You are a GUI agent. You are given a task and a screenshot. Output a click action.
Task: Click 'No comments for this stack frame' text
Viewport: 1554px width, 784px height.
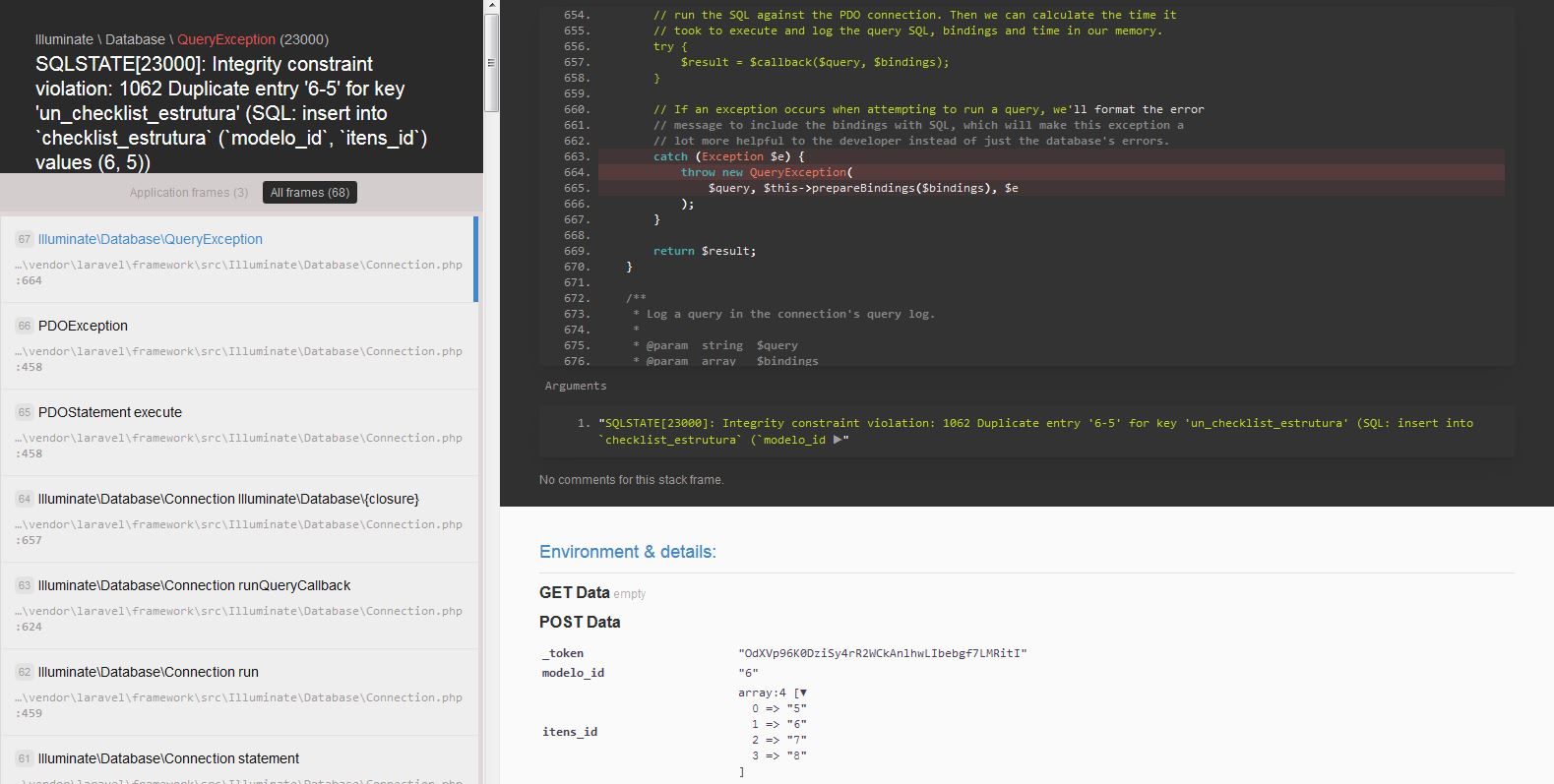coord(631,480)
